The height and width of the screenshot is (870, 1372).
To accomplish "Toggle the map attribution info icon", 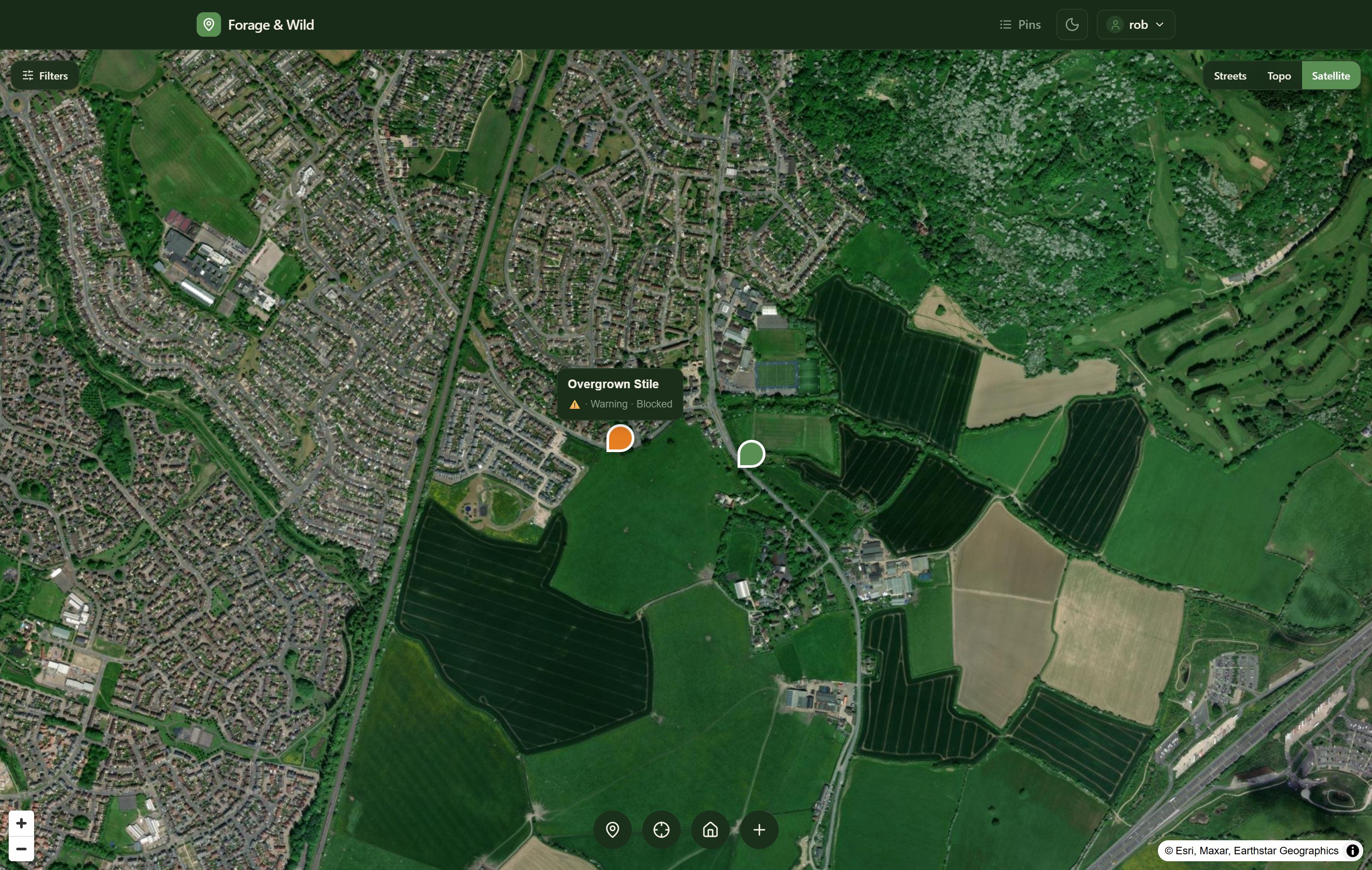I will [1352, 851].
